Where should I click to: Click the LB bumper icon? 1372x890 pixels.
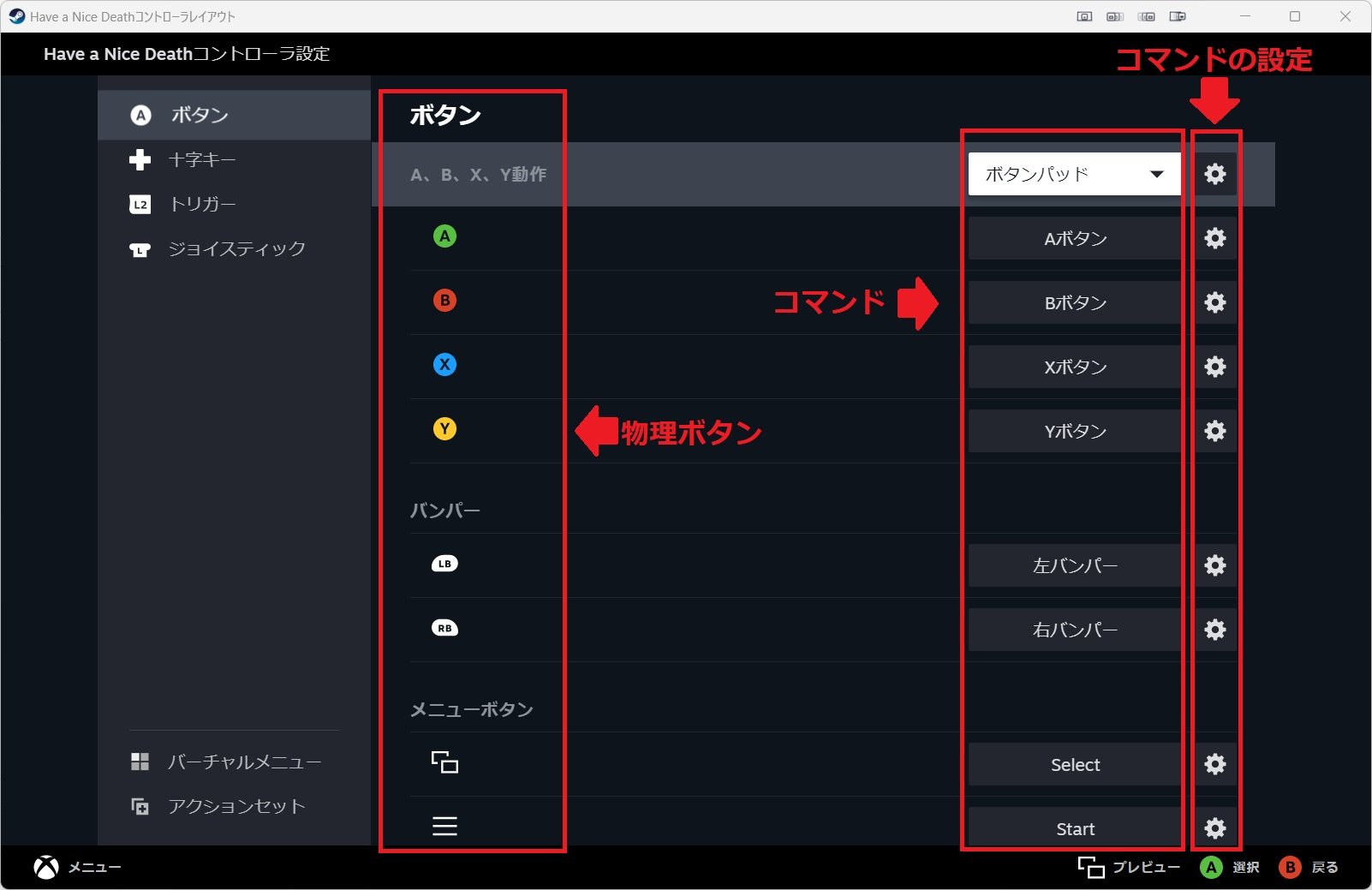coord(444,564)
